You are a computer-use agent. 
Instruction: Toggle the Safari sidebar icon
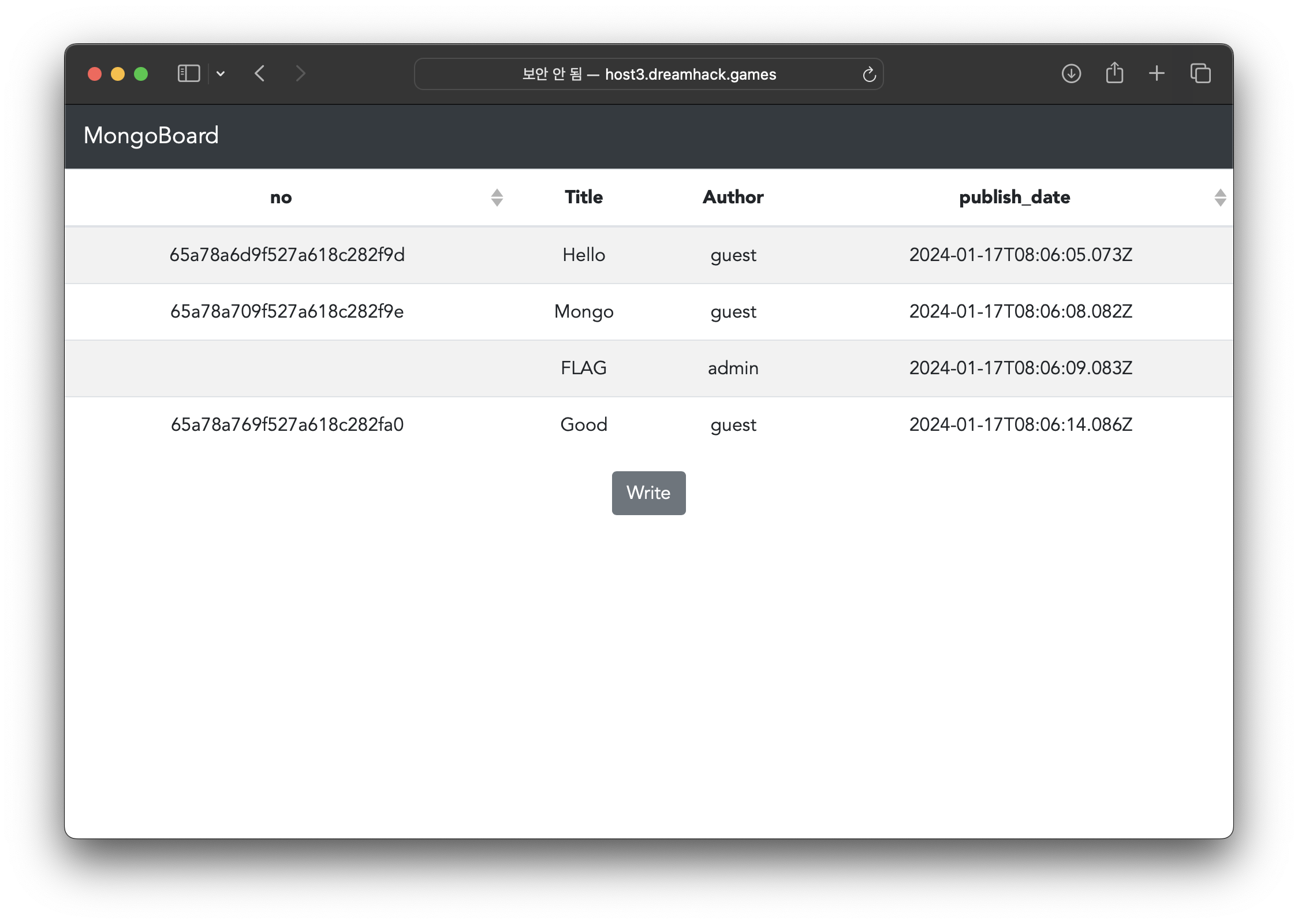click(188, 74)
